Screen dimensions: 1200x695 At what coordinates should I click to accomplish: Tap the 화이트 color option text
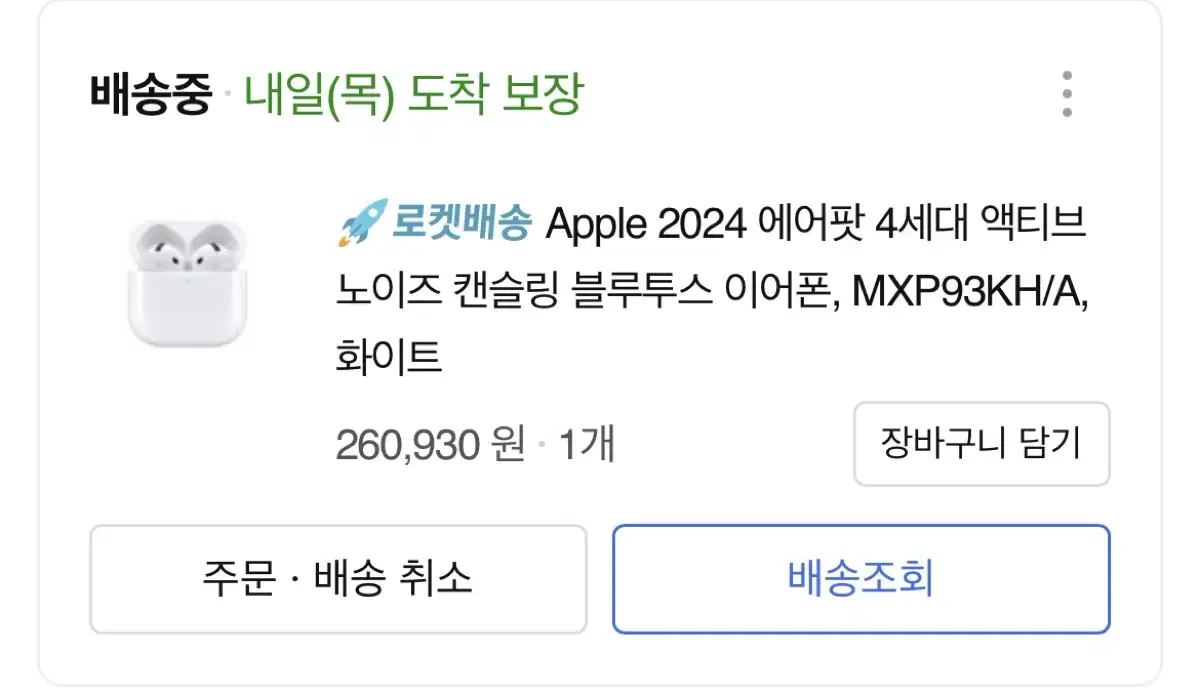click(389, 357)
